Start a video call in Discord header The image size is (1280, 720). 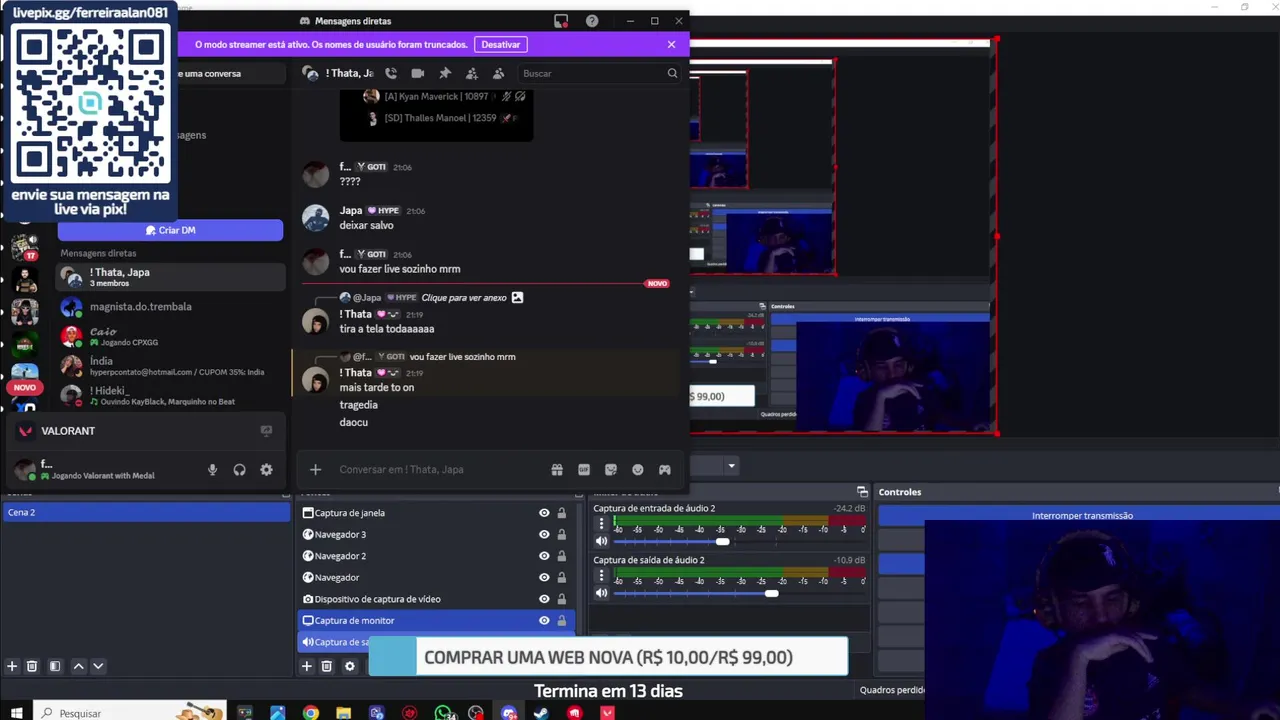[418, 73]
